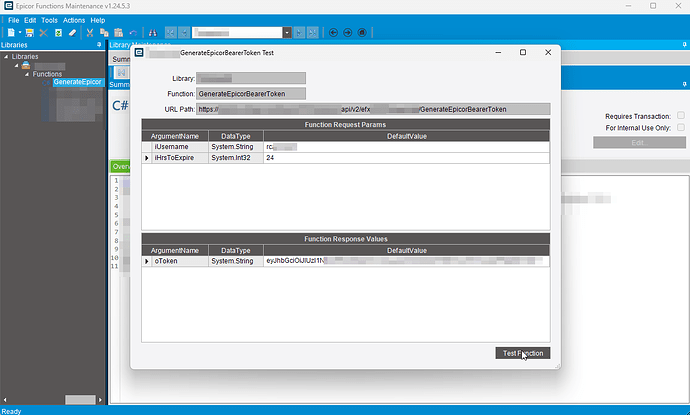Click the Next record navigation icon

click(x=299, y=33)
